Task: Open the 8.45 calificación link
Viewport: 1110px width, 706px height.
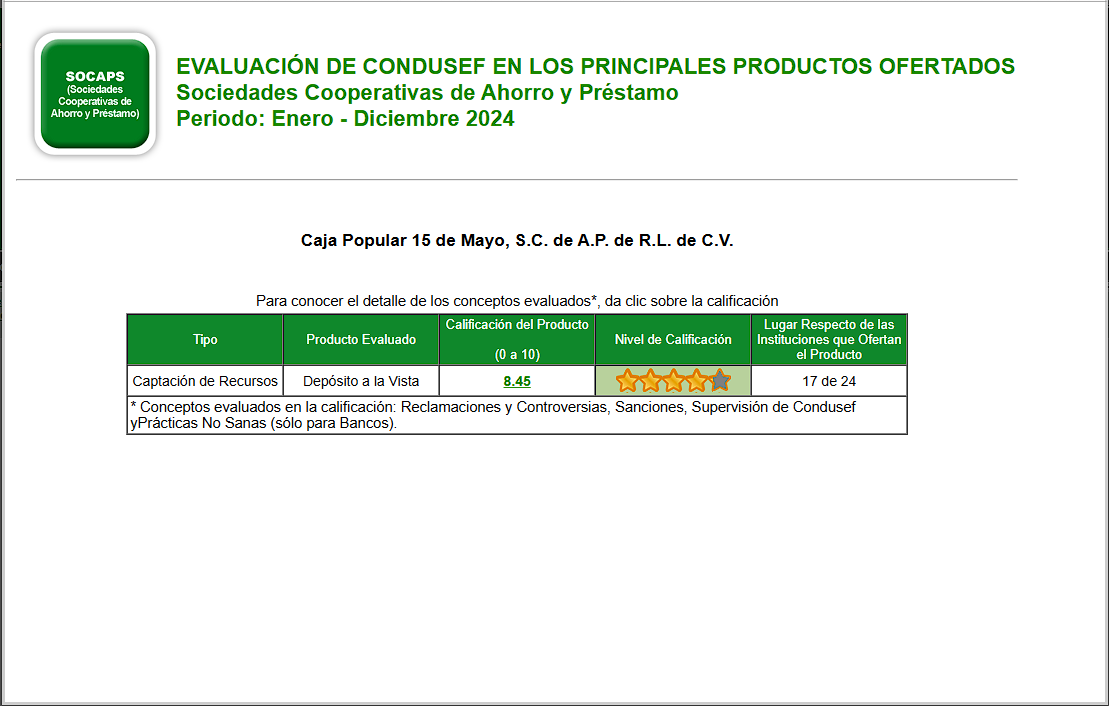Action: (517, 381)
